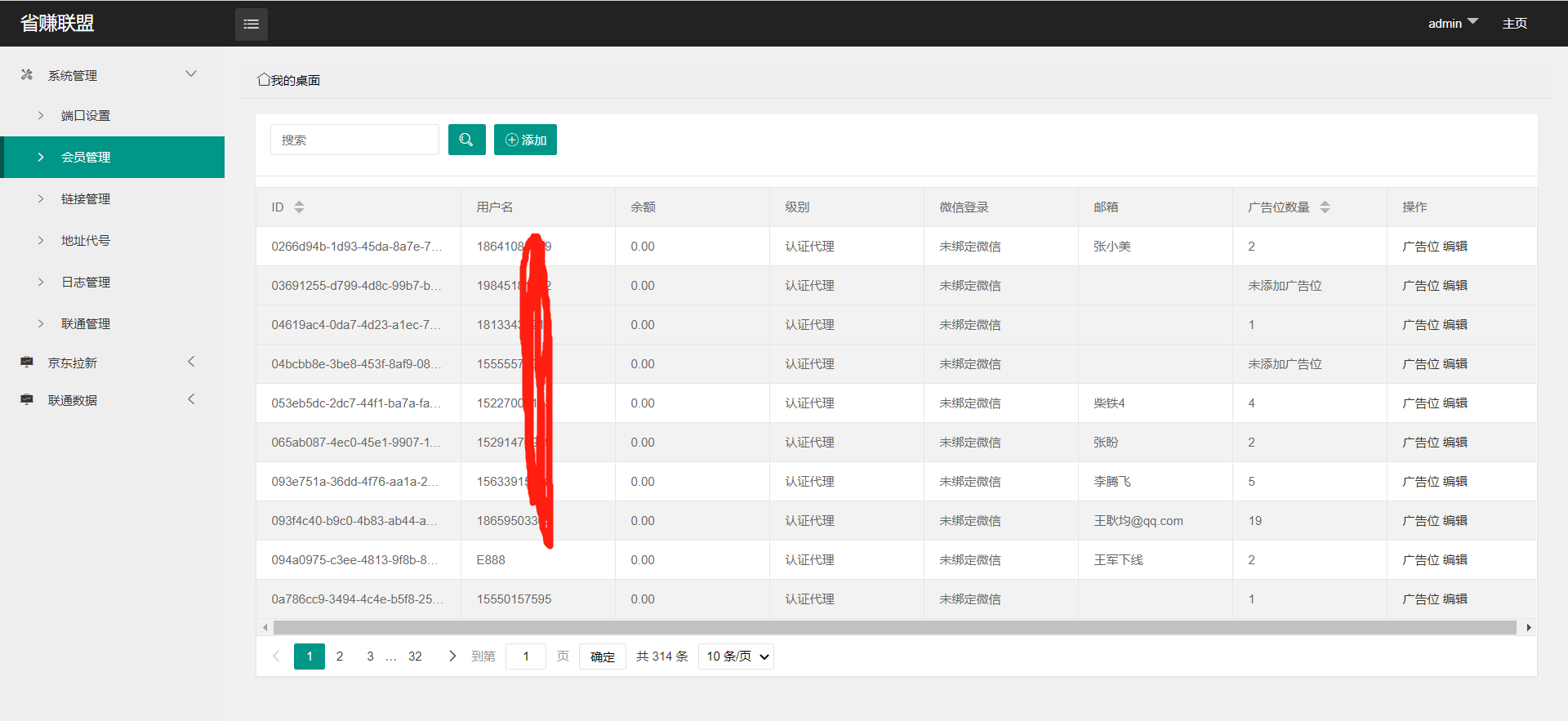Expand the 联通数据 menu chevron
The image size is (1568, 721).
coord(191,399)
